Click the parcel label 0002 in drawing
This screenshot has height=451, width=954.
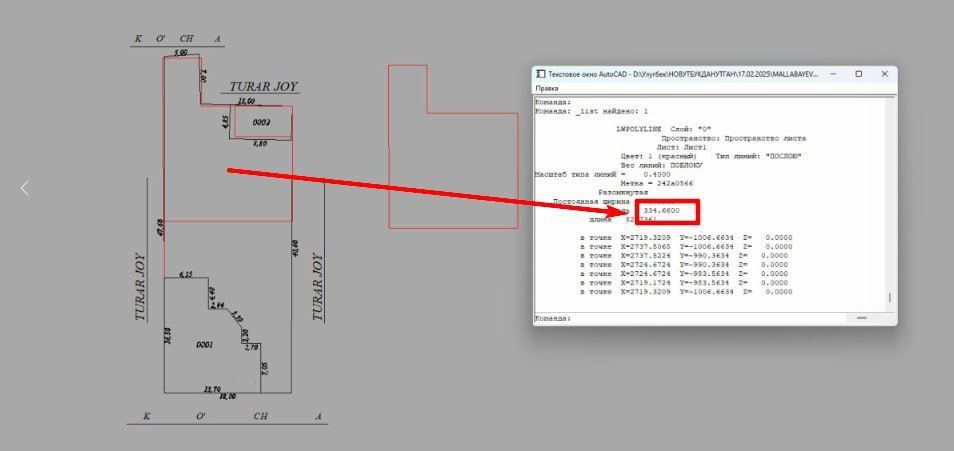261,122
